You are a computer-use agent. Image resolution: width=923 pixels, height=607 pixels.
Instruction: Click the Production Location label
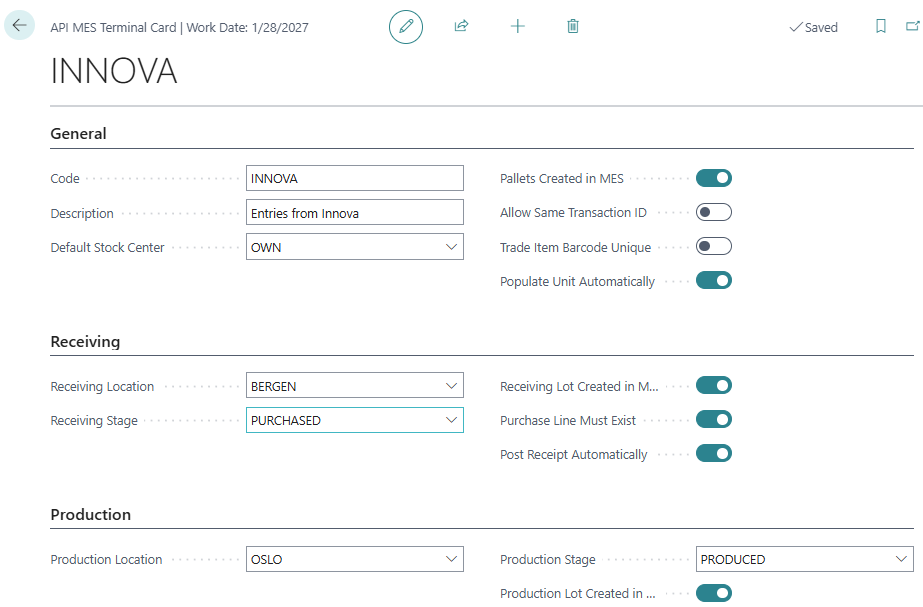[x=107, y=559]
